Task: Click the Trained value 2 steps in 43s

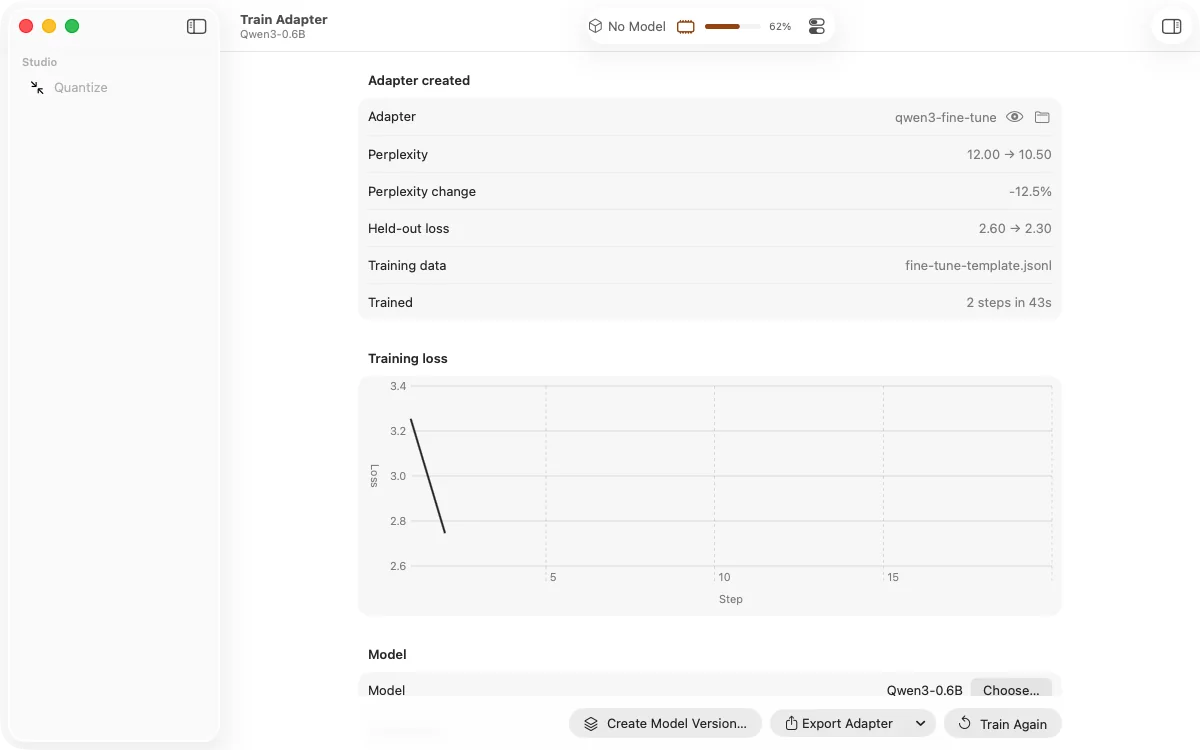Action: (1009, 303)
